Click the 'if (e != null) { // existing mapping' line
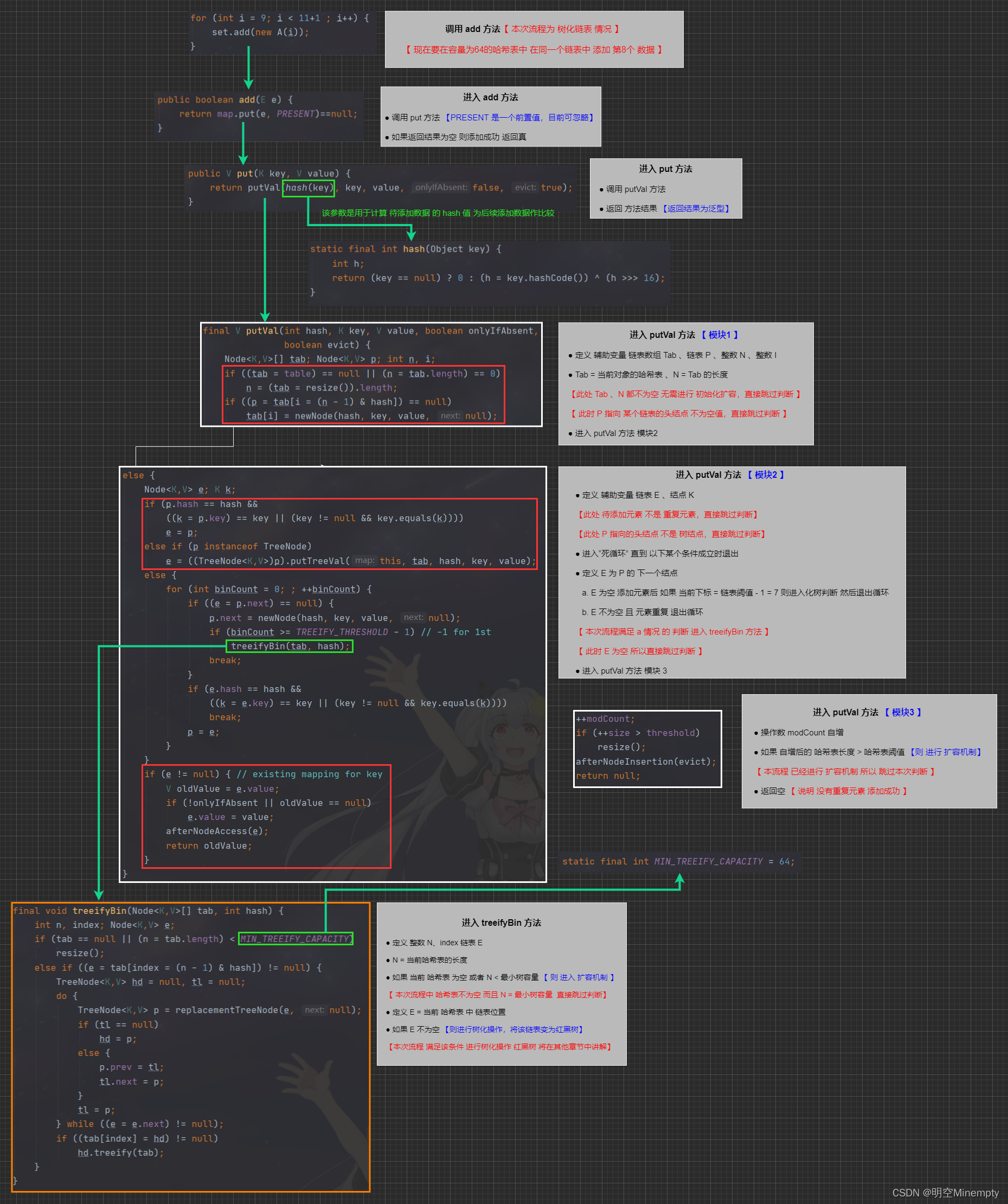 point(263,774)
